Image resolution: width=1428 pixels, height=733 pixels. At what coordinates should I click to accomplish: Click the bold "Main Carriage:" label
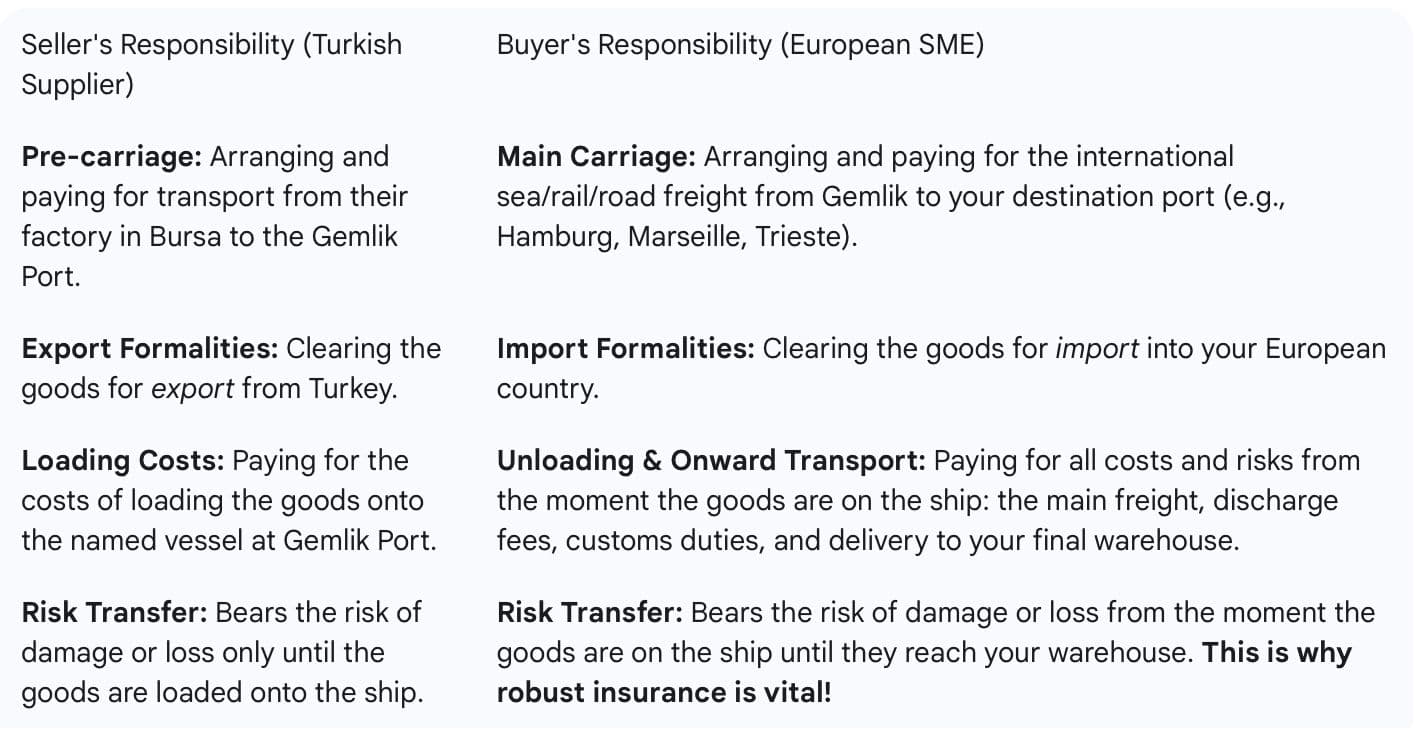coord(596,157)
